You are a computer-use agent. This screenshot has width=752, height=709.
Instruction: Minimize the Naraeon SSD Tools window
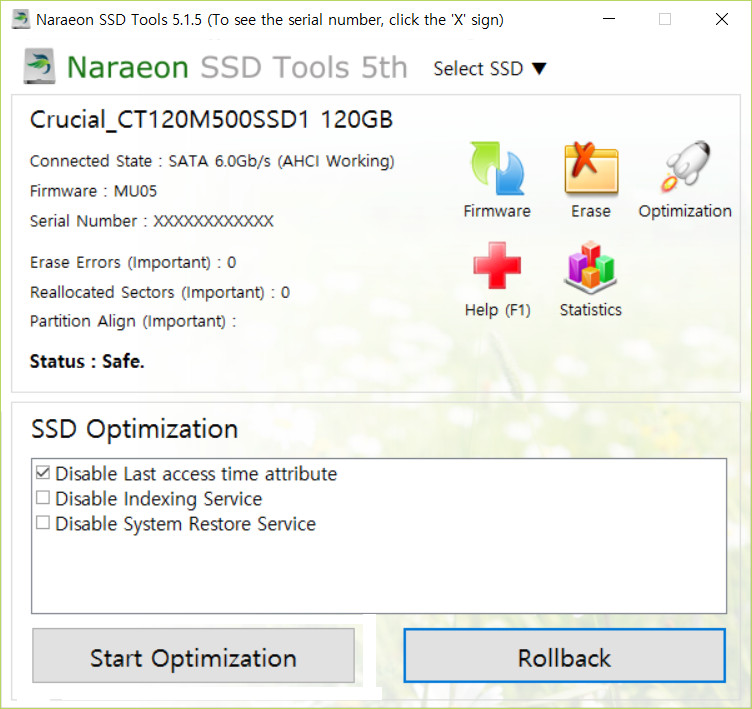609,19
